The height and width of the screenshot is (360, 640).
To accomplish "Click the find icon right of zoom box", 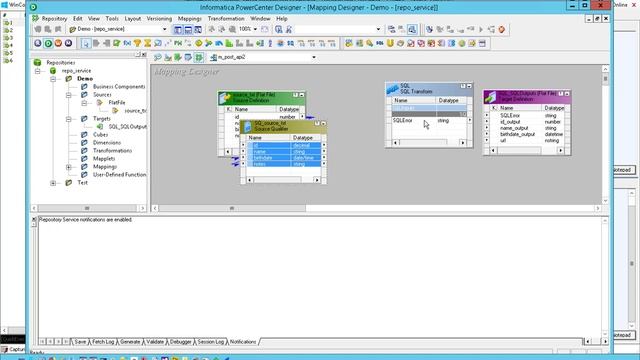I will click(x=278, y=29).
